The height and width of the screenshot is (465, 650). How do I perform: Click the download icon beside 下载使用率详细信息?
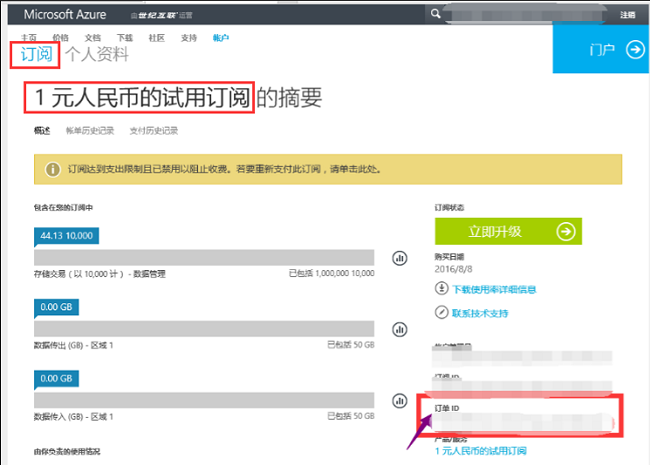(x=442, y=289)
